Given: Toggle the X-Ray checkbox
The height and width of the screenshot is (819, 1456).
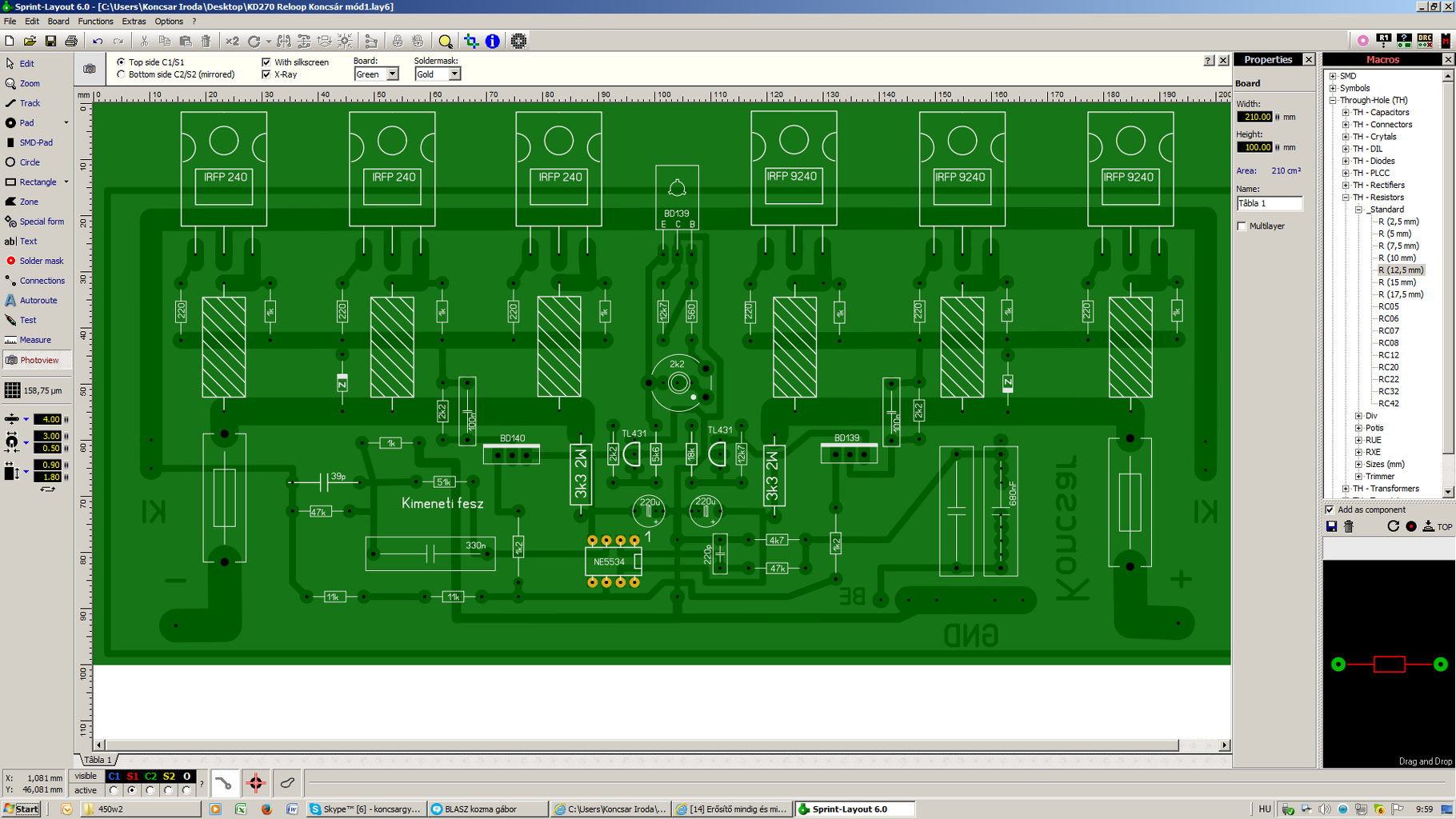Looking at the screenshot, I should (x=266, y=74).
